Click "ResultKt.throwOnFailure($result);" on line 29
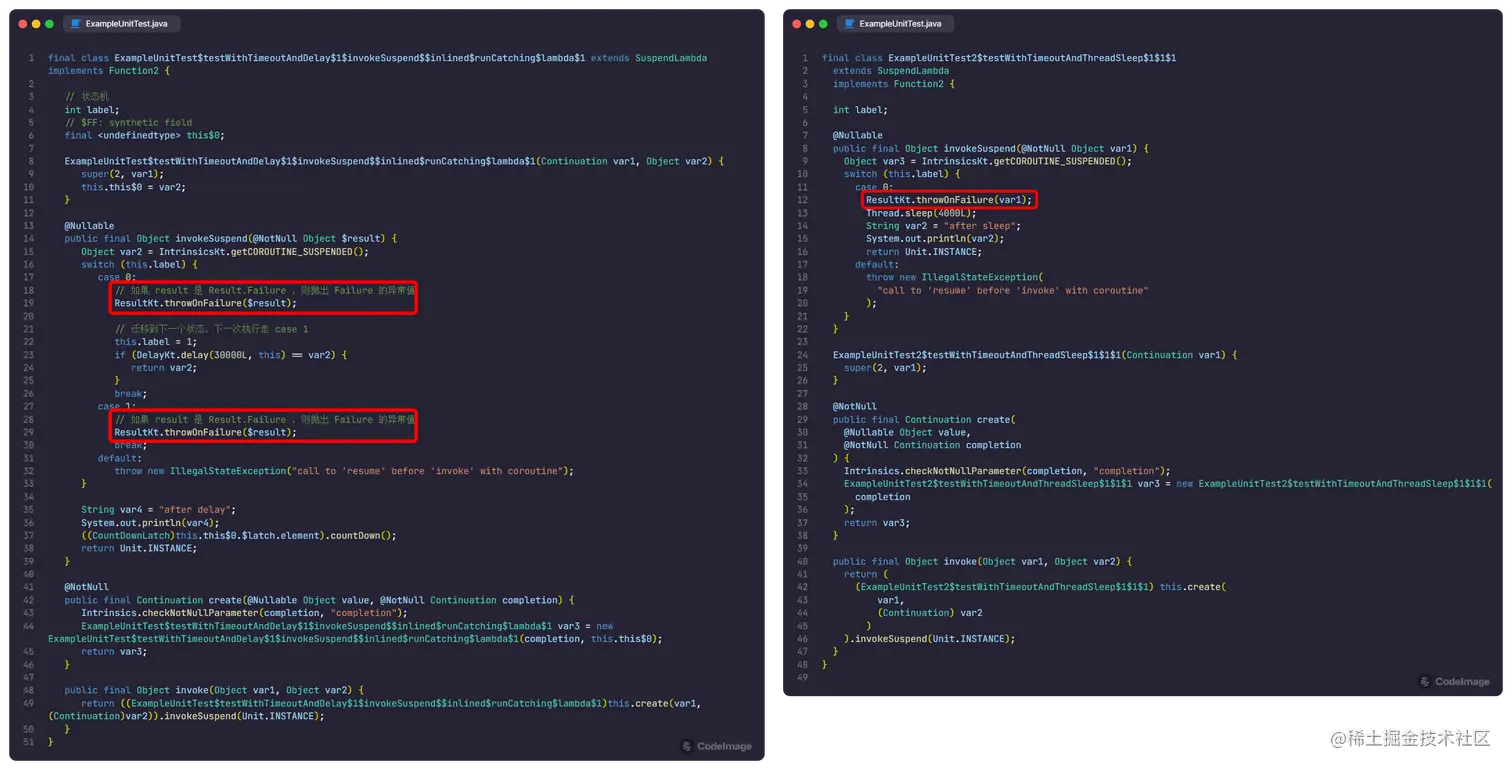 tap(206, 433)
